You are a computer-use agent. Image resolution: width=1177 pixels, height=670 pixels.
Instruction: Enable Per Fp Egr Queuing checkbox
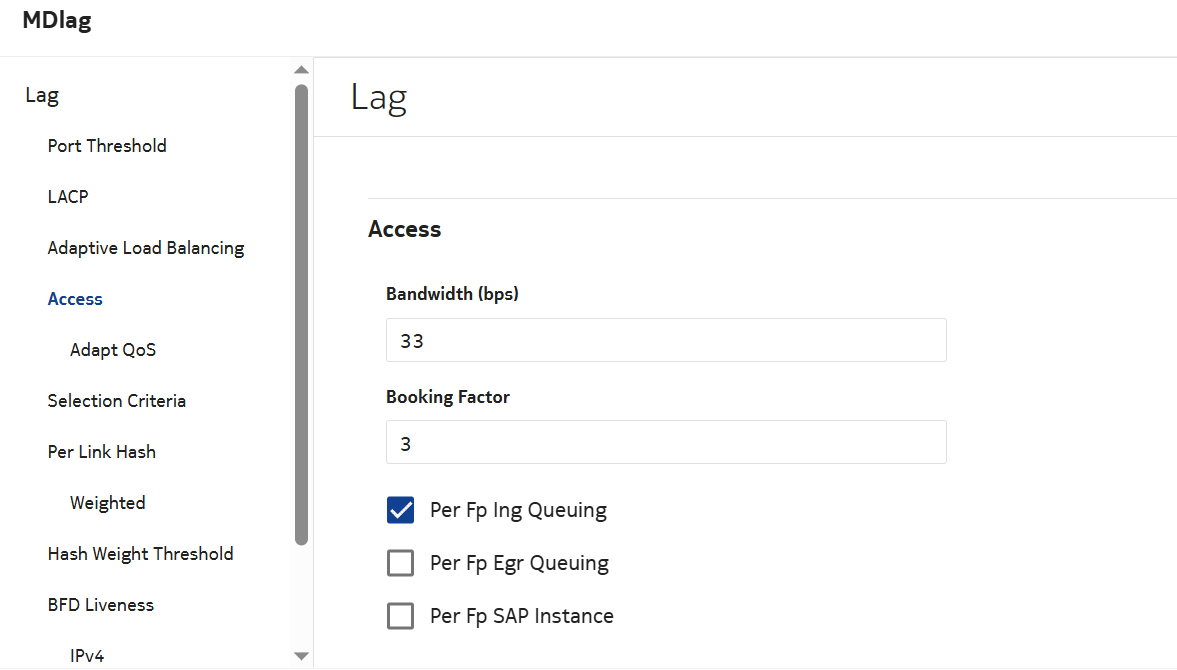point(400,563)
